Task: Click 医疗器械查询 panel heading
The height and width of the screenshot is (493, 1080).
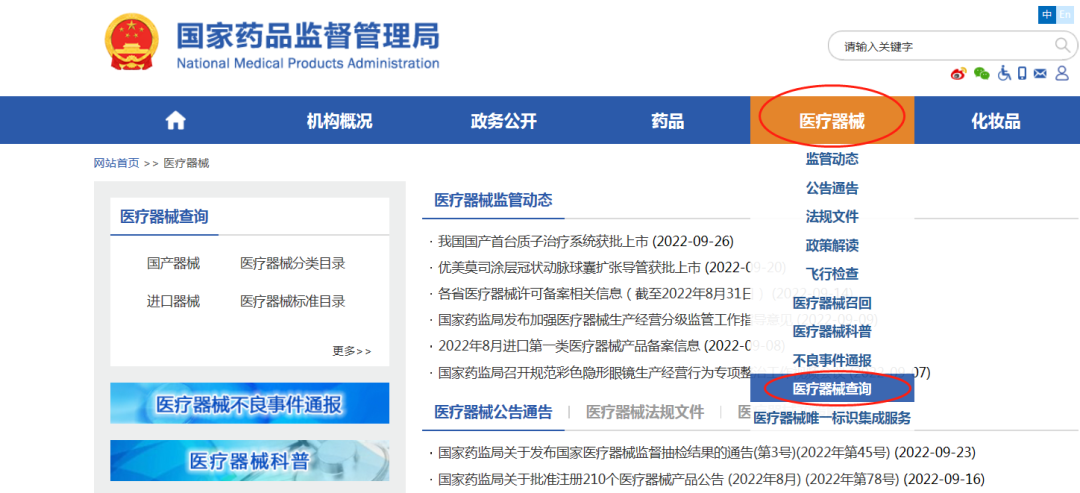Action: [164, 217]
